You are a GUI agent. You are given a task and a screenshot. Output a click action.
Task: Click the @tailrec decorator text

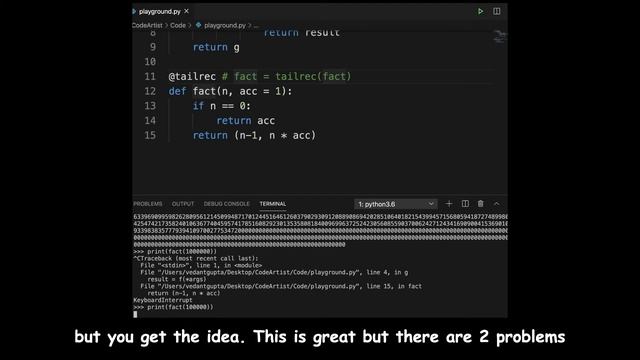192,76
